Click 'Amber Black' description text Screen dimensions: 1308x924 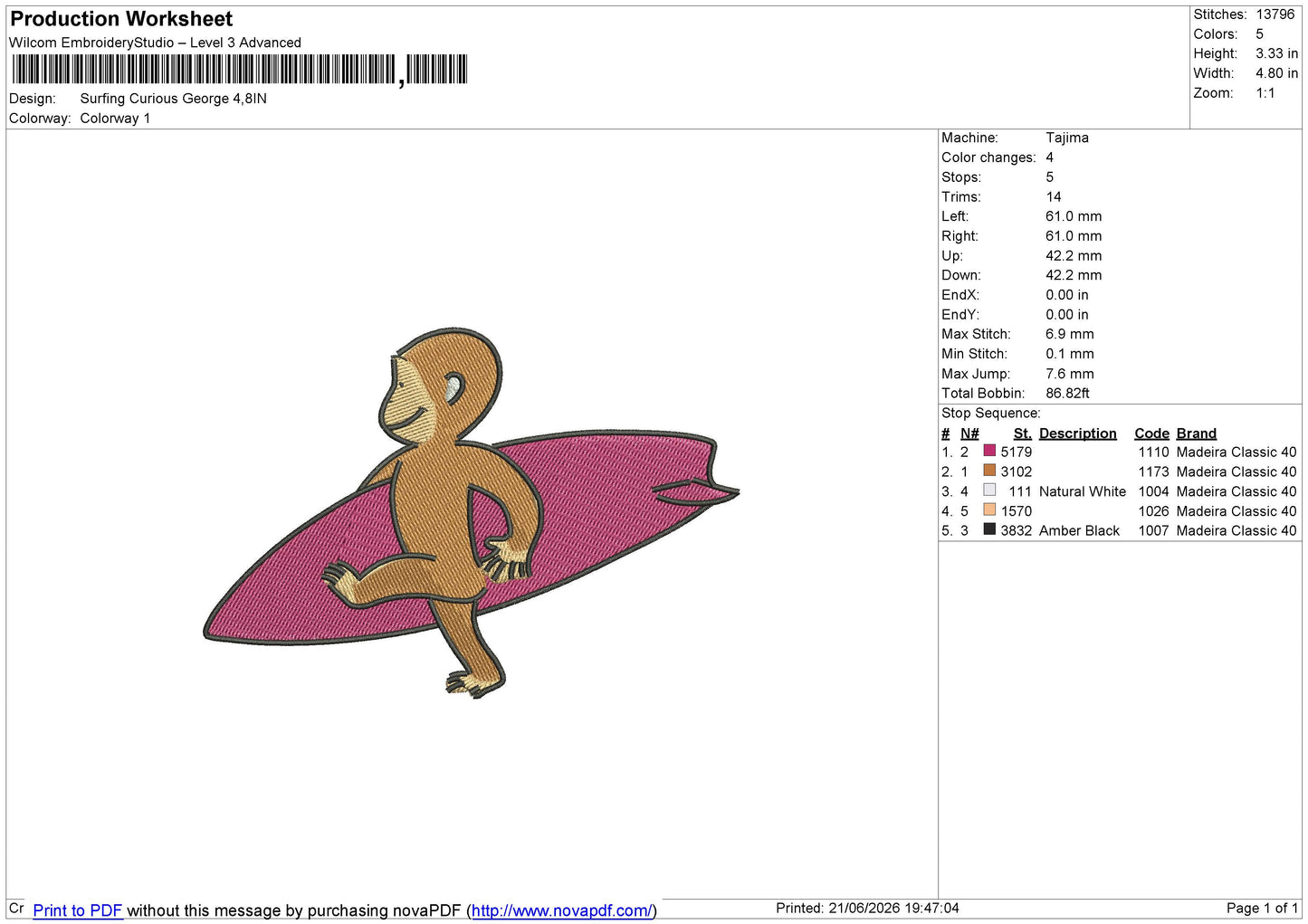[x=1079, y=531]
